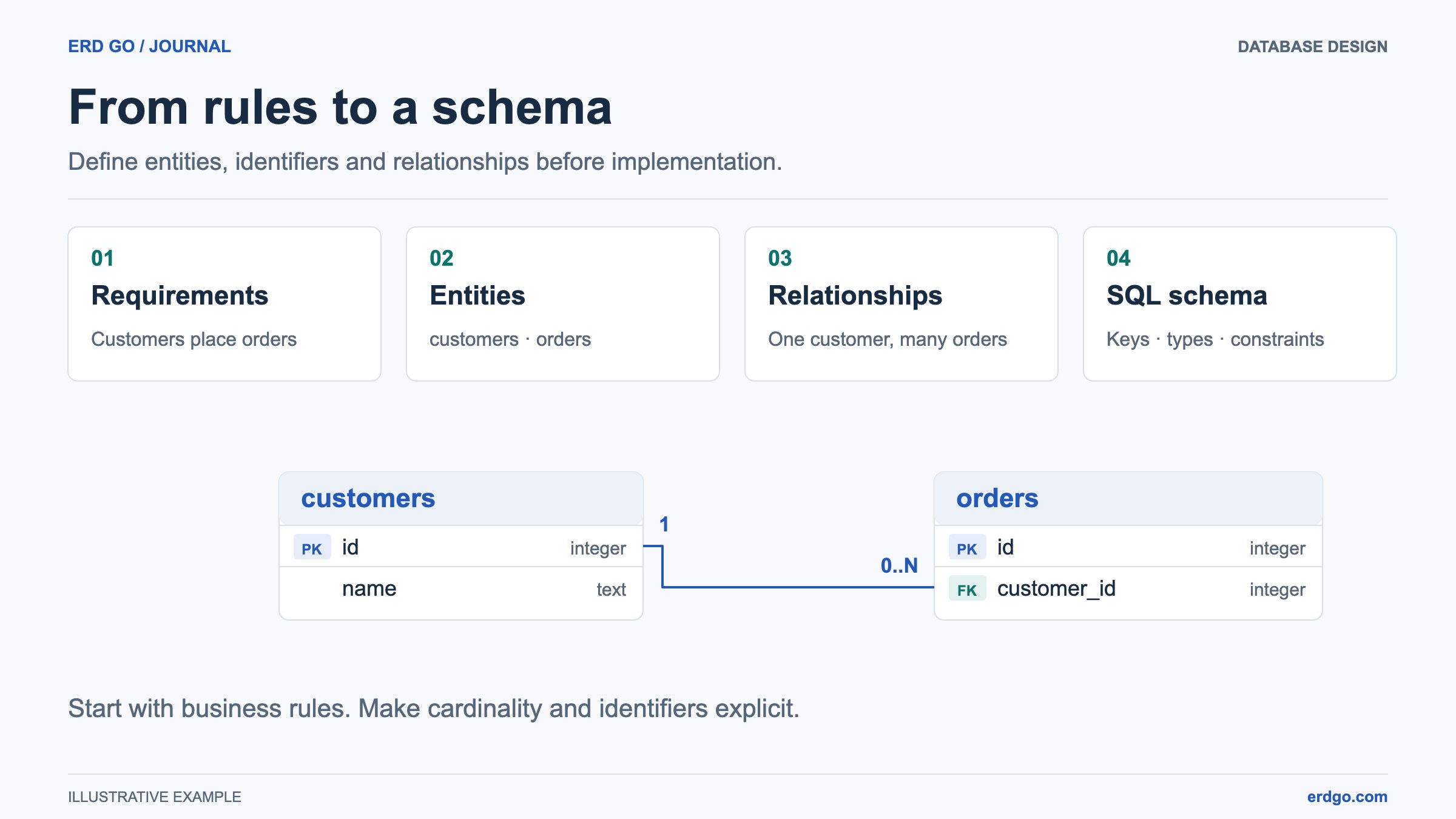Open the 02 Entities step card
This screenshot has height=819, width=1456.
(563, 304)
